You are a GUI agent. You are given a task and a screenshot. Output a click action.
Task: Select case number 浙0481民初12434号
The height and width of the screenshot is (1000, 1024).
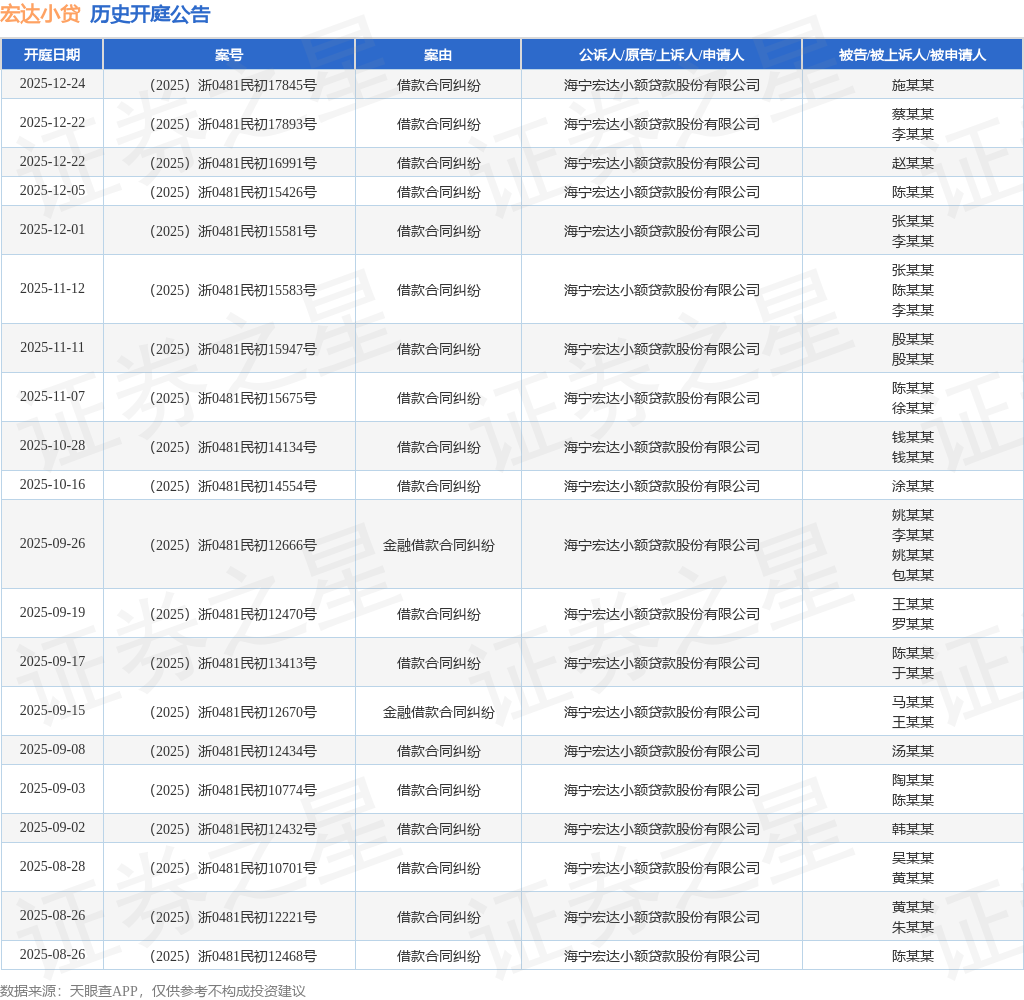click(233, 751)
